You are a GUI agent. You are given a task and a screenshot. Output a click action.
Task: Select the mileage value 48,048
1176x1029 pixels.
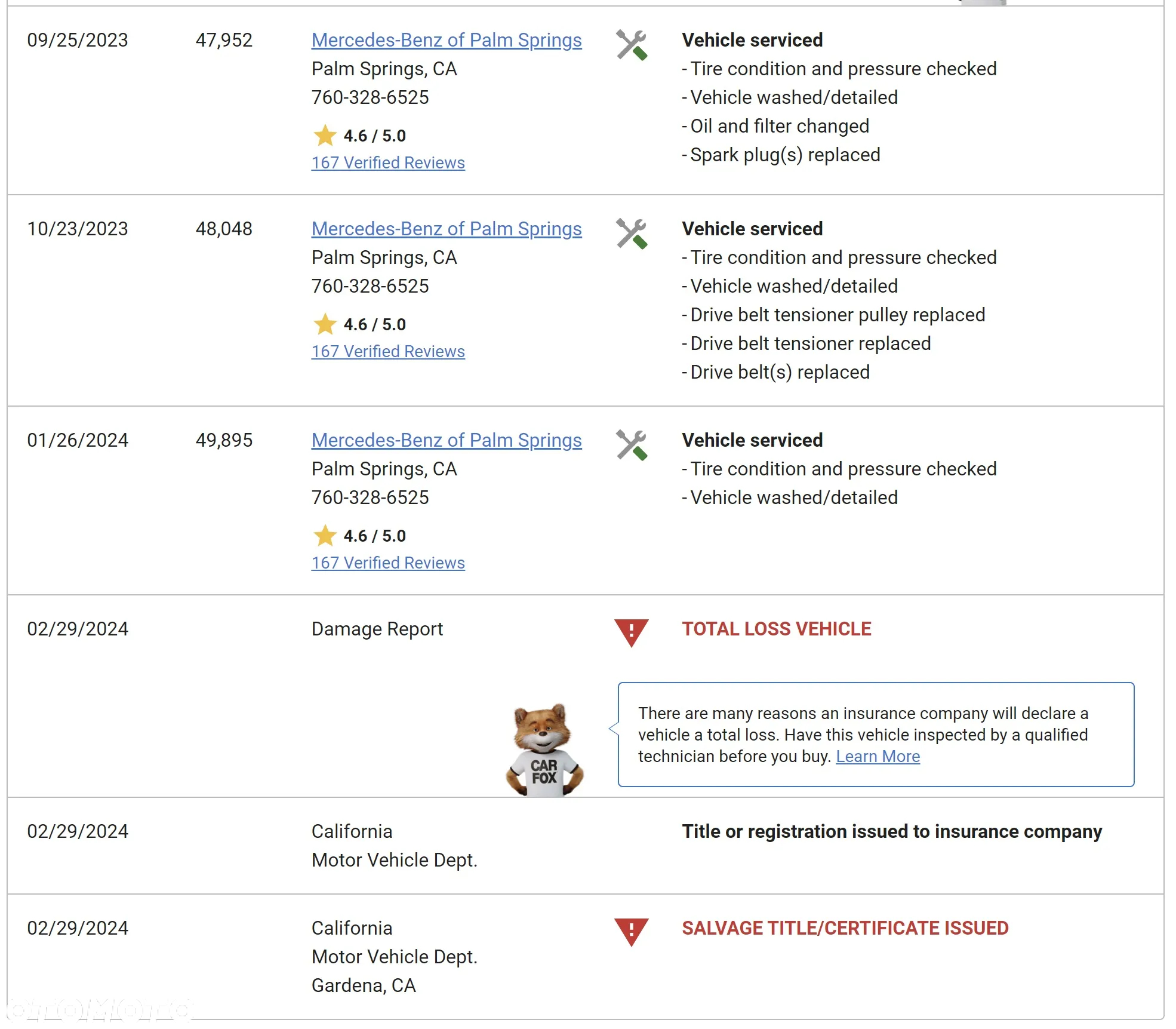tap(224, 229)
